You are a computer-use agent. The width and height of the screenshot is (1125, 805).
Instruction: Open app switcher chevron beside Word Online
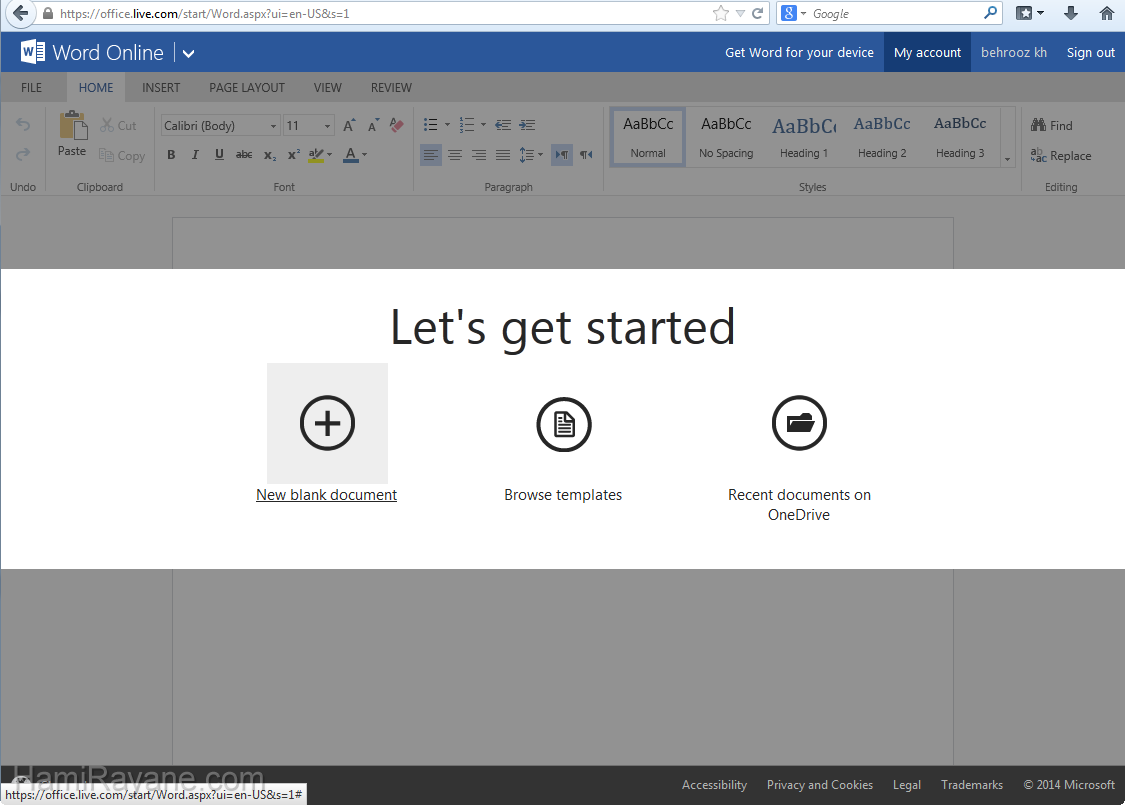tap(188, 53)
